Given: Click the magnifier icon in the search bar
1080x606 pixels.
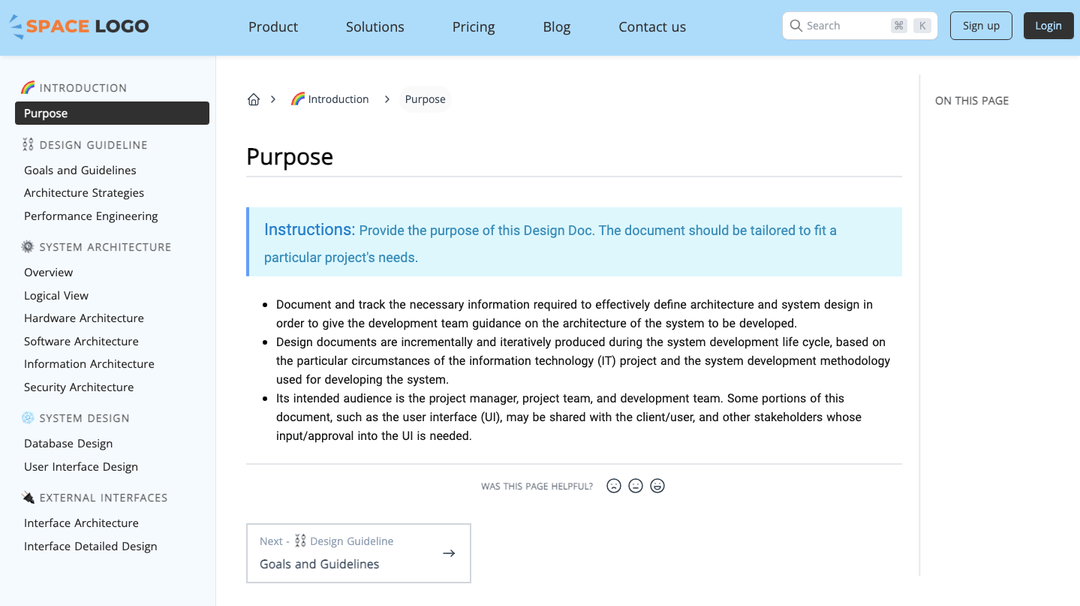Looking at the screenshot, I should click(x=795, y=25).
